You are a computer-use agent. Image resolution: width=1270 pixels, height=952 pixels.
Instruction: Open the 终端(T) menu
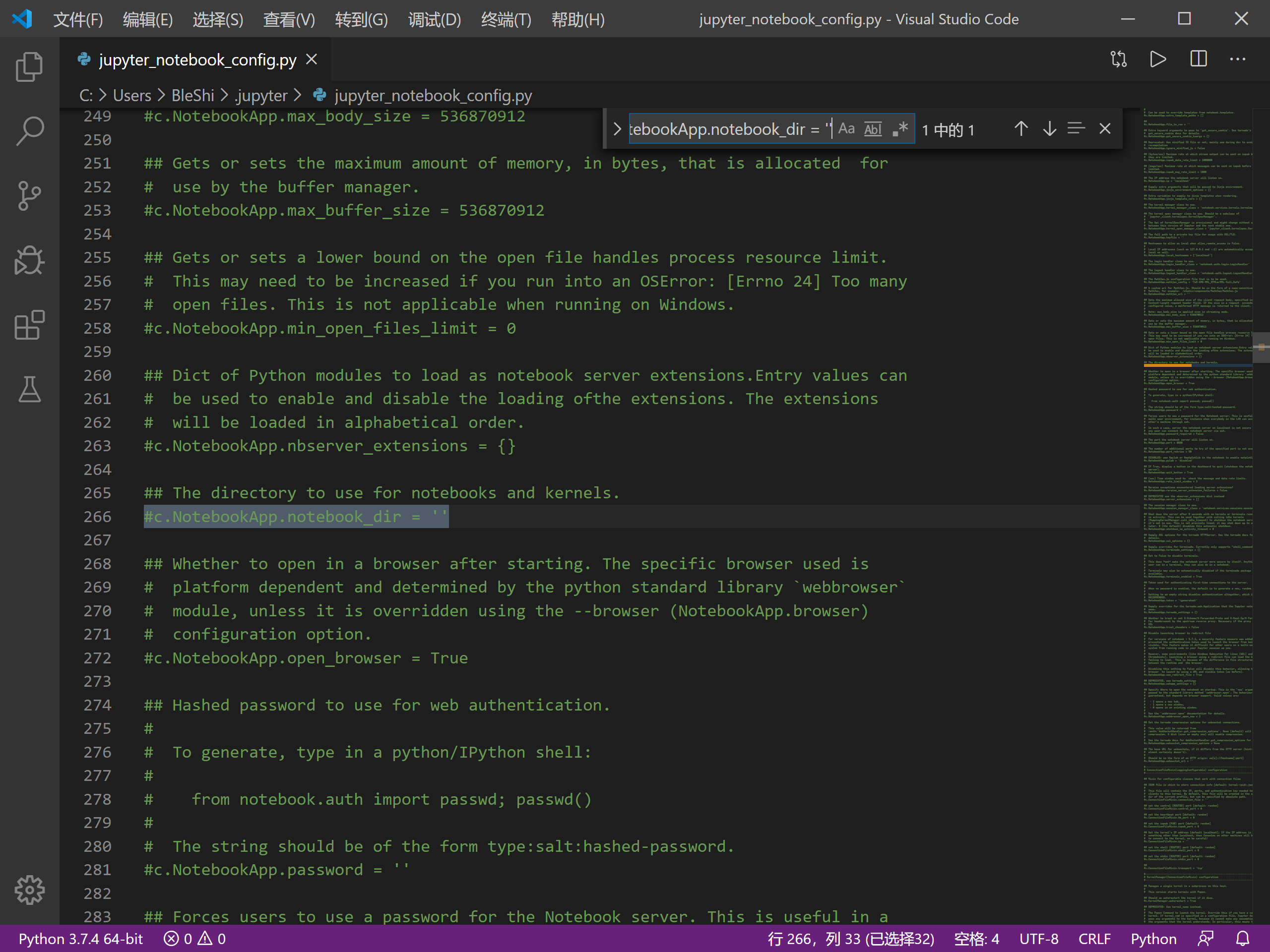tap(506, 19)
